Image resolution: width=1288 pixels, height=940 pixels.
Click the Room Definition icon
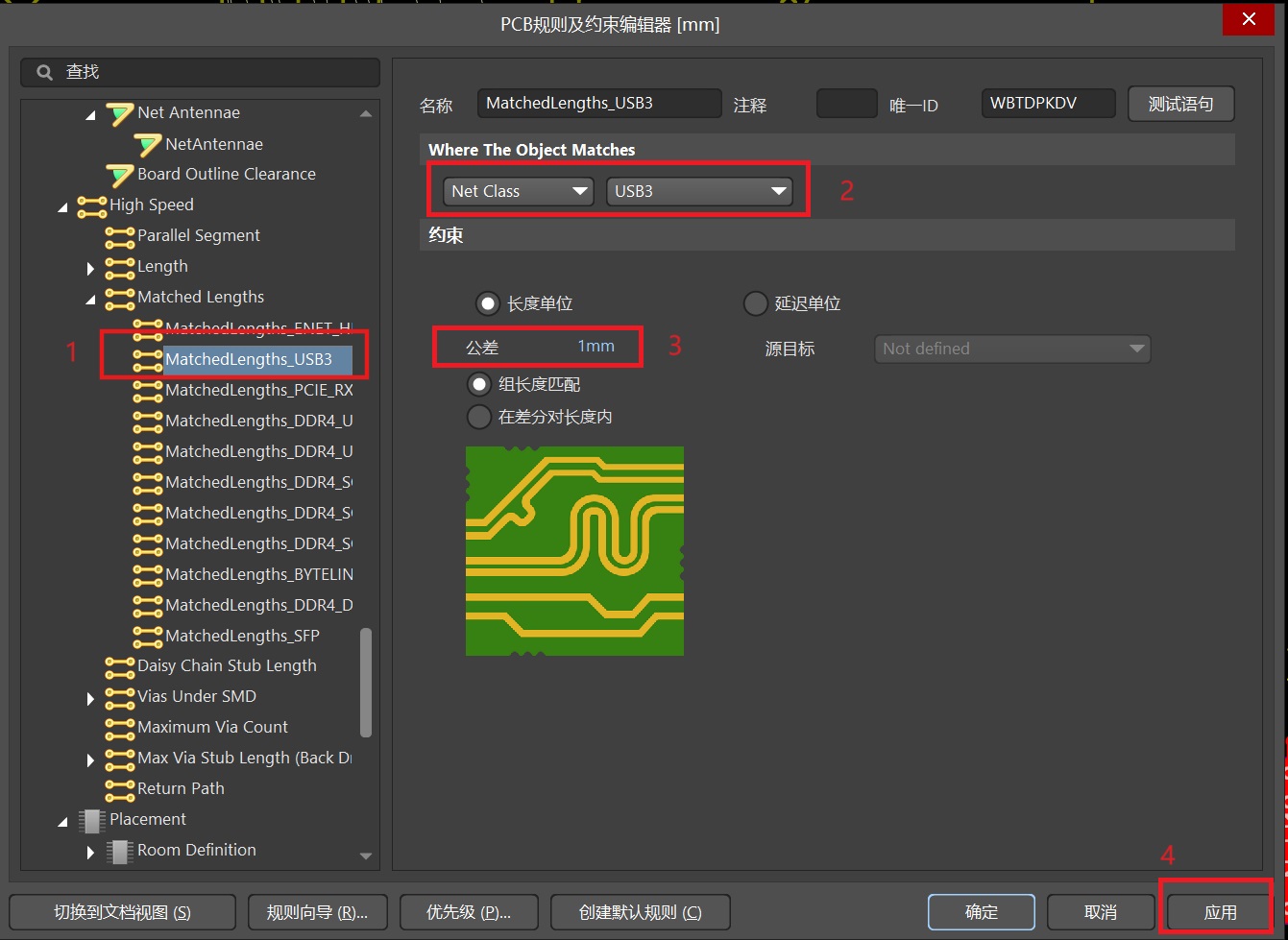[120, 851]
